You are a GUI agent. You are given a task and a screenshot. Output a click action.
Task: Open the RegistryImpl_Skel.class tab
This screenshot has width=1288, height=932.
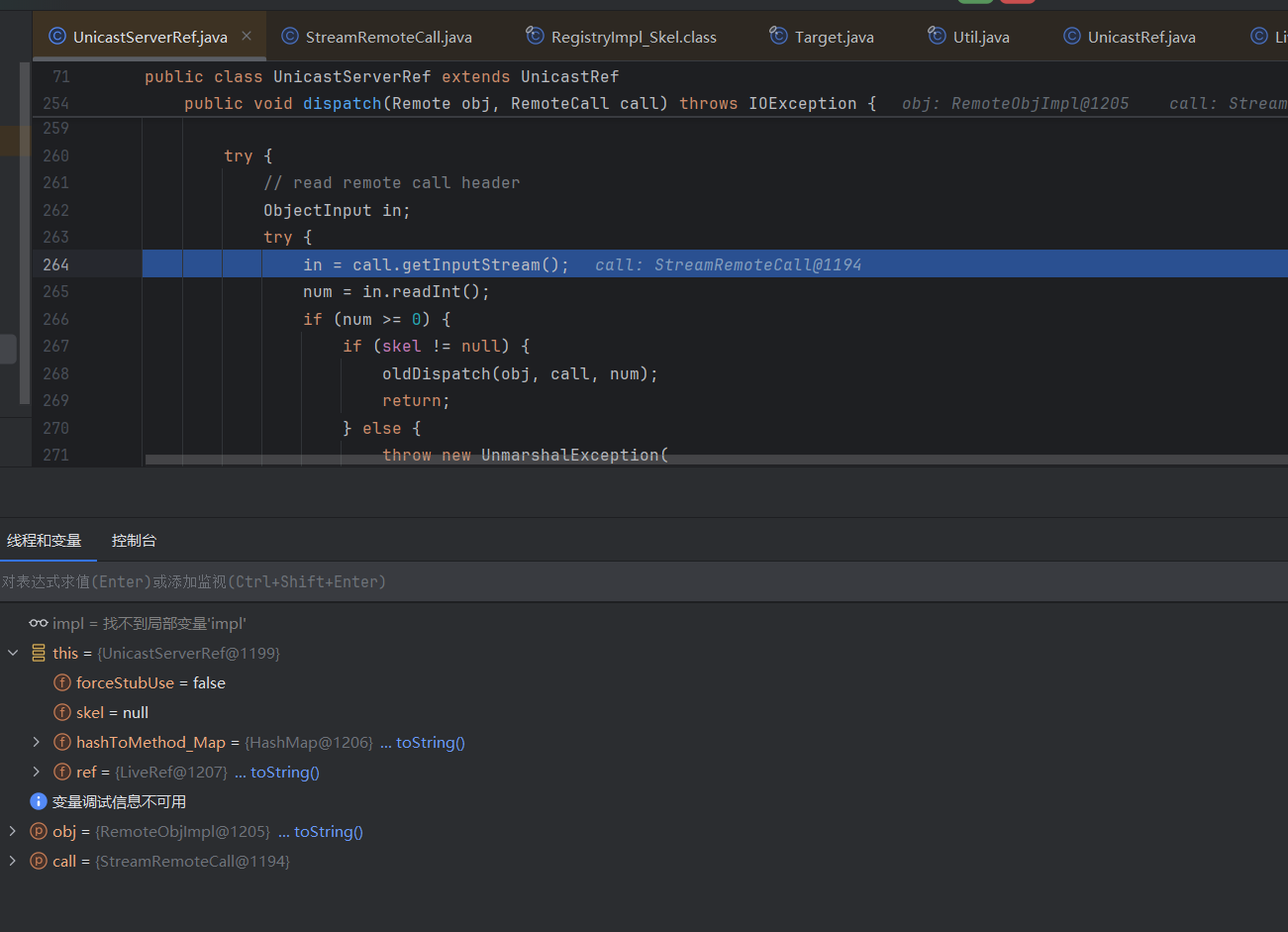point(633,38)
